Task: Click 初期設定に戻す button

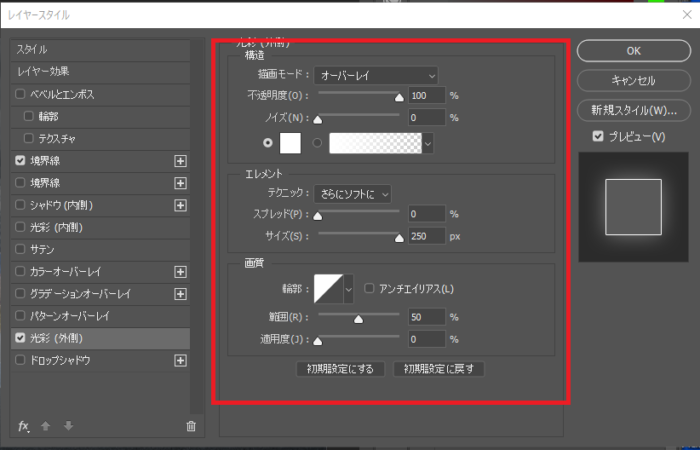Action: point(438,369)
